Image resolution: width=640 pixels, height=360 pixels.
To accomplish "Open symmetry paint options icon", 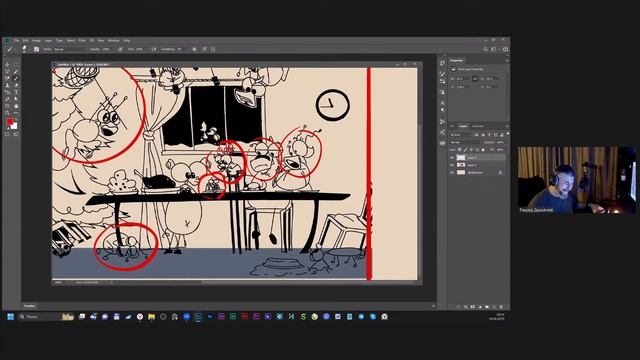I will (213, 49).
